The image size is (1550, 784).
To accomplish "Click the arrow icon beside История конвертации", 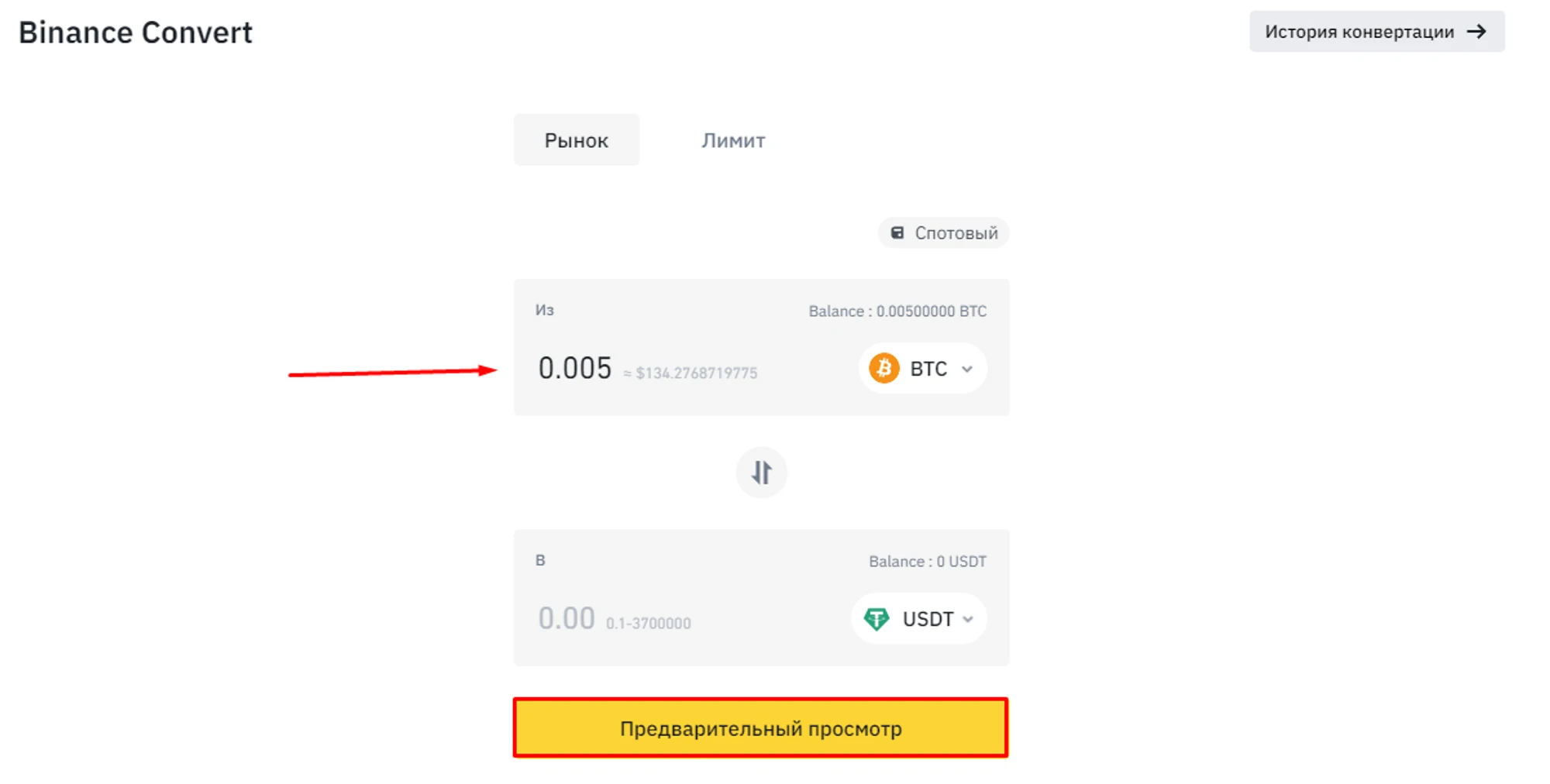I will coord(1477,32).
